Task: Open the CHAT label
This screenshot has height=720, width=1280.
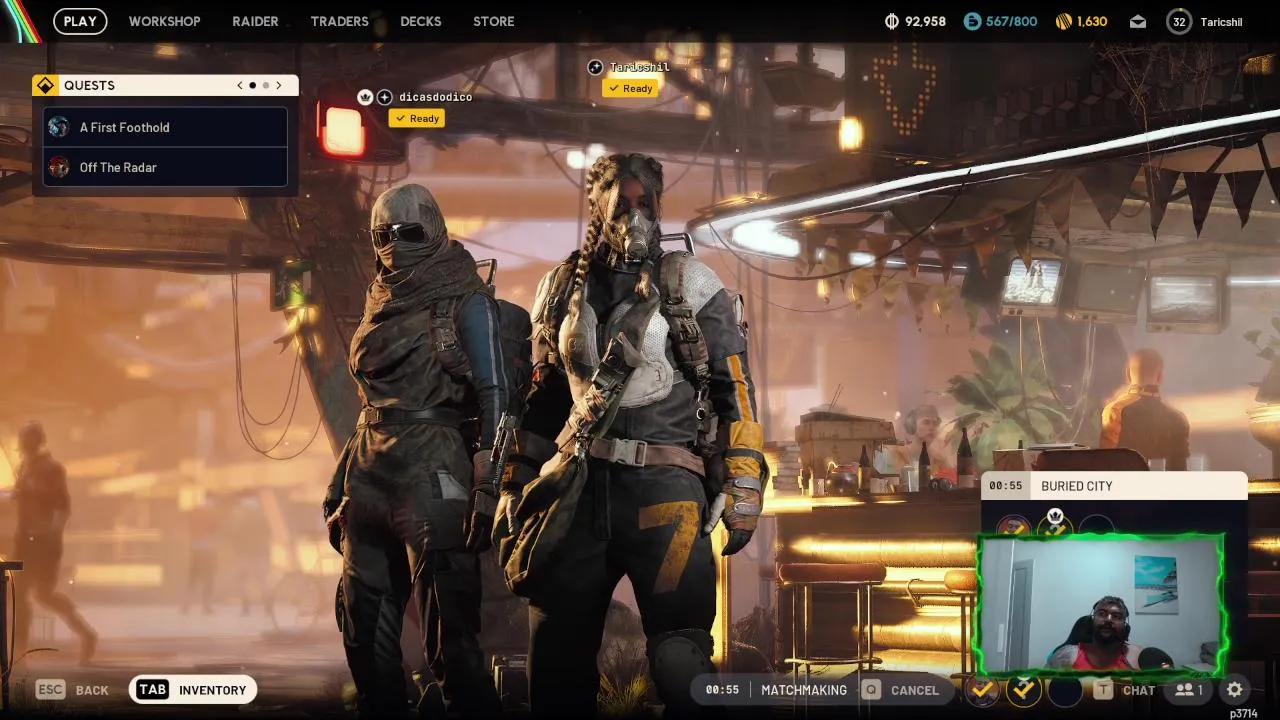Action: pos(1139,690)
